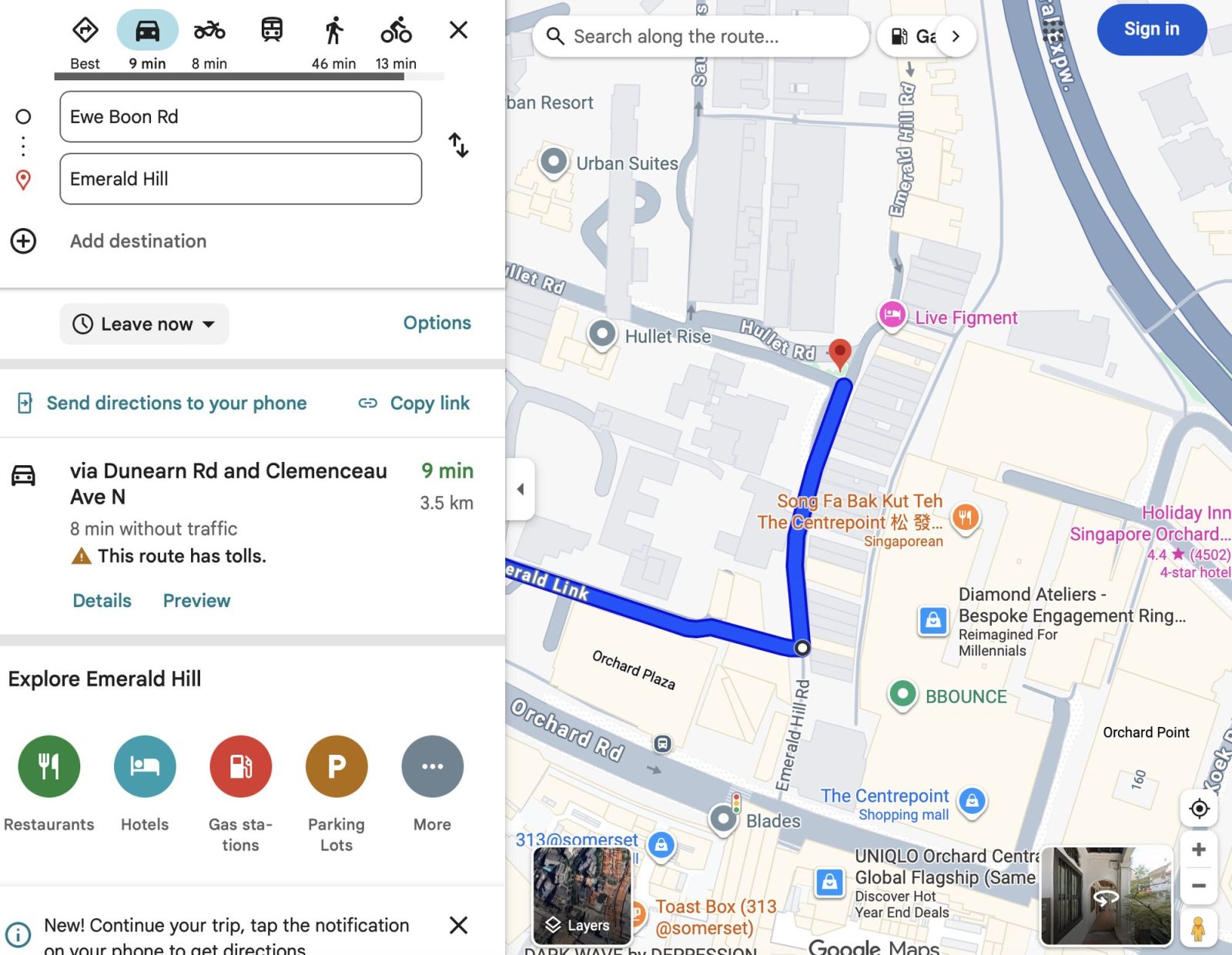The height and width of the screenshot is (955, 1232).
Task: Open route Details
Action: (x=102, y=601)
